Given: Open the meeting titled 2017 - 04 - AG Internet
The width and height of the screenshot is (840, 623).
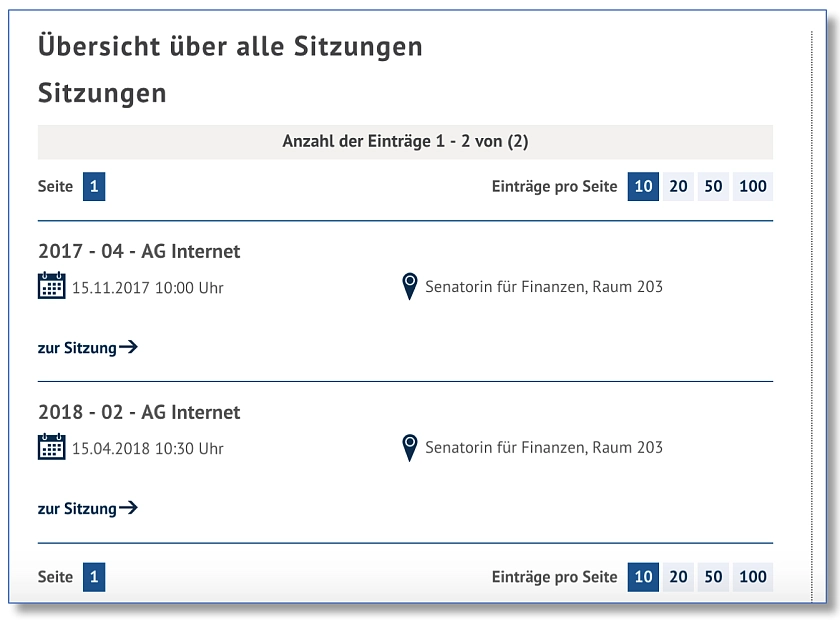Looking at the screenshot, I should point(138,251).
